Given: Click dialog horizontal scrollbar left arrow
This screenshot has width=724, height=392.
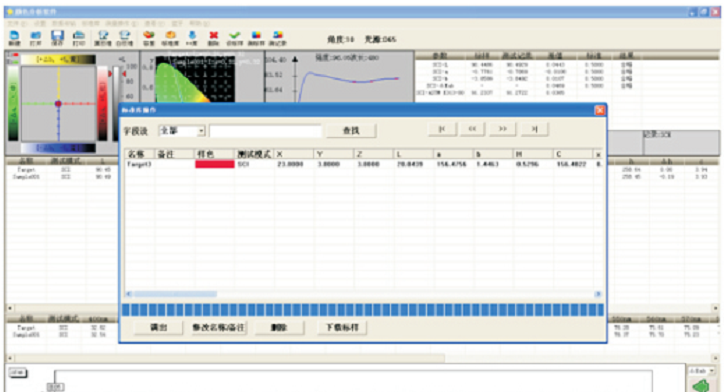Looking at the screenshot, I should 129,294.
